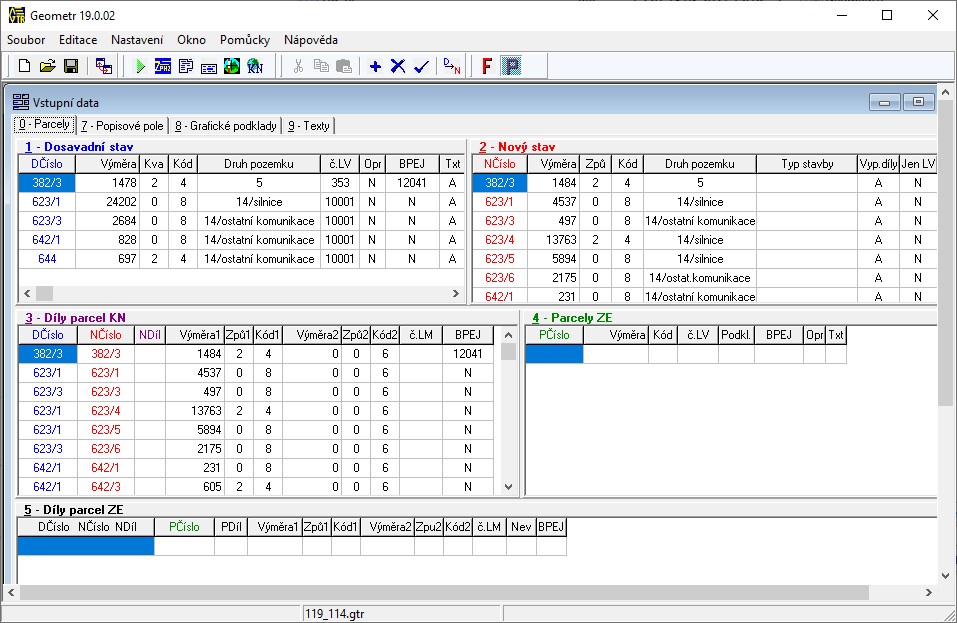Switch to the 9 - Texty tab
Image resolution: width=957 pixels, height=623 pixels.
coord(309,126)
